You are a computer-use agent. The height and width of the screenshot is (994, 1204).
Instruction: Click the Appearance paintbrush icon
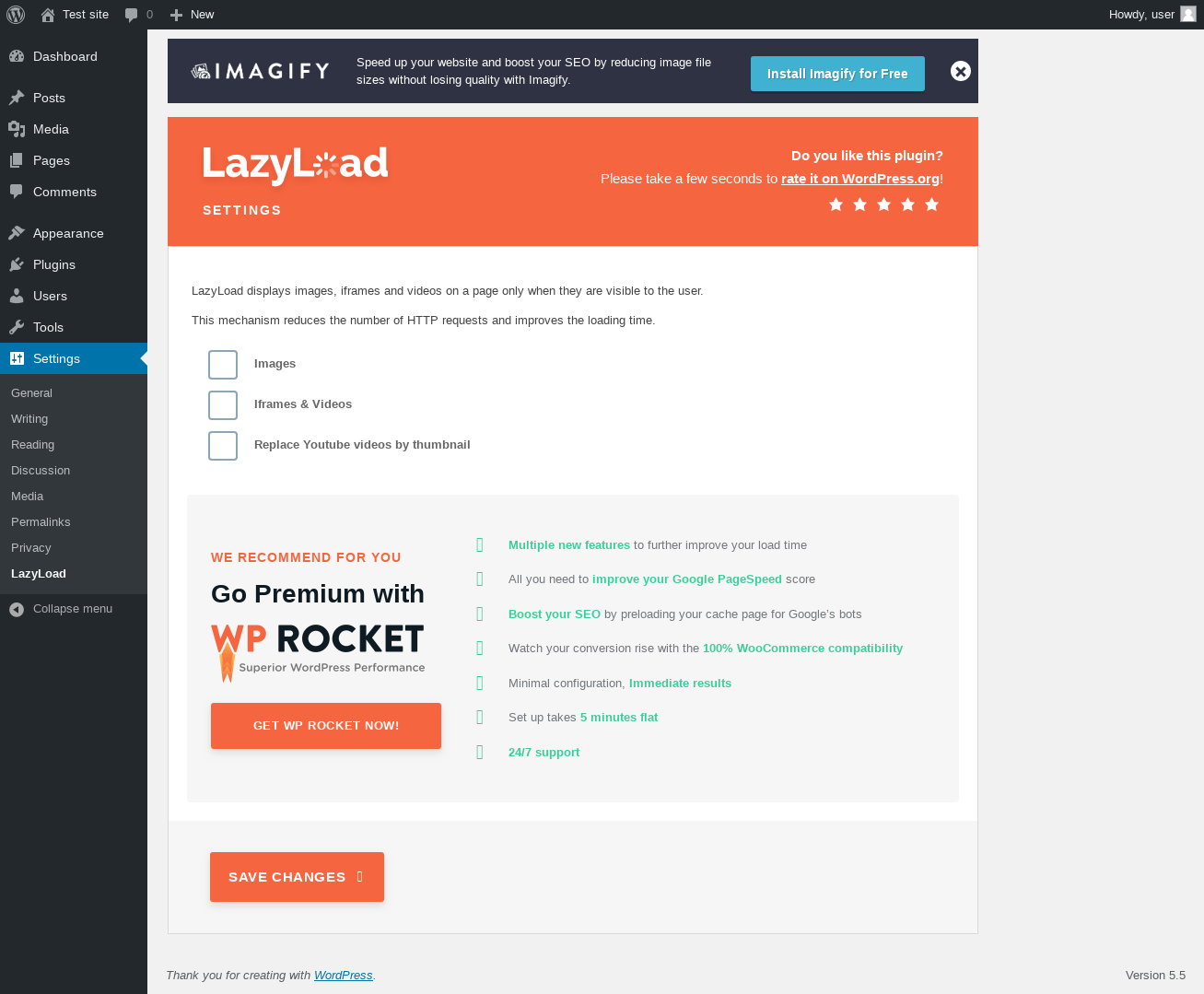click(17, 233)
